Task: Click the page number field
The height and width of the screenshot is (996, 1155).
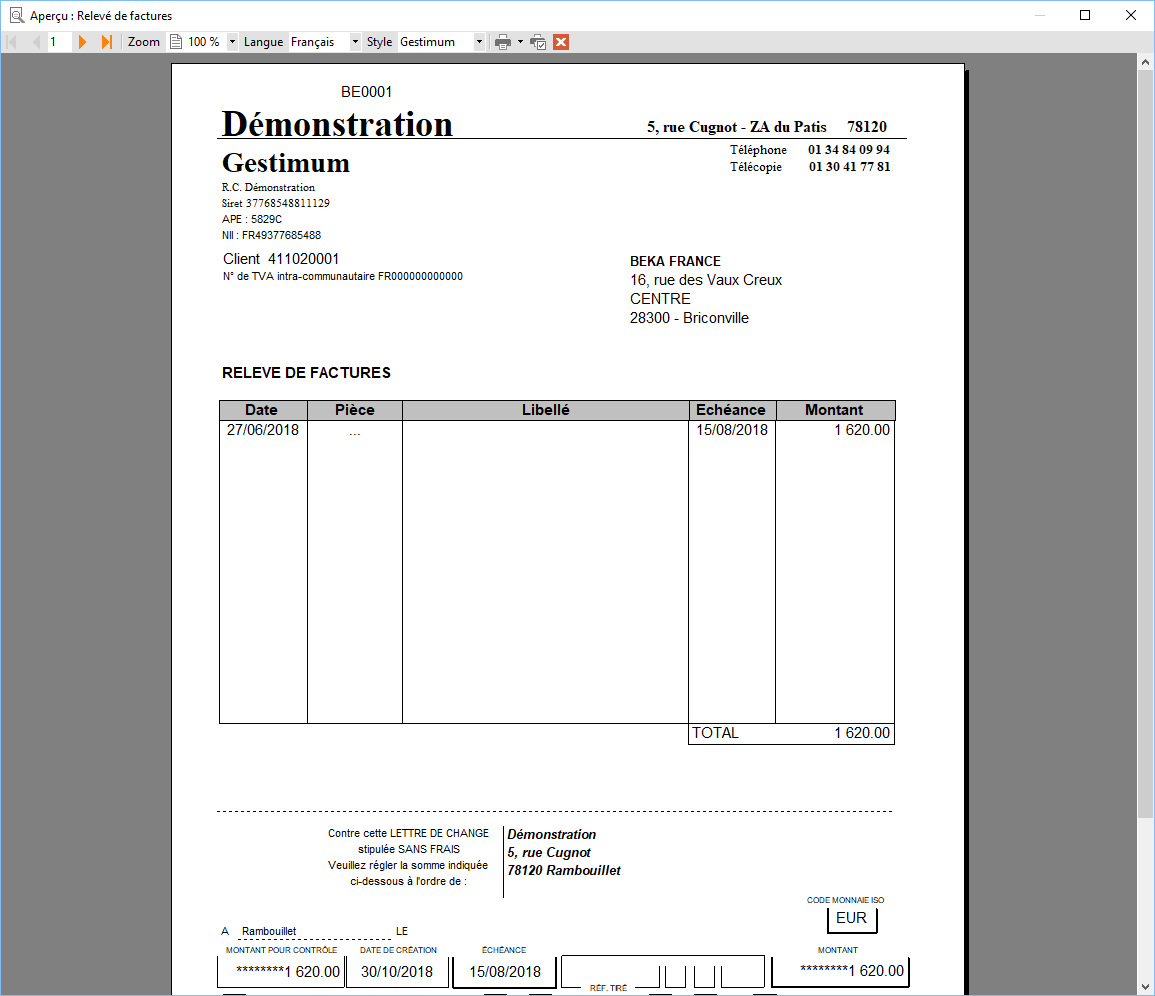Action: (x=59, y=42)
